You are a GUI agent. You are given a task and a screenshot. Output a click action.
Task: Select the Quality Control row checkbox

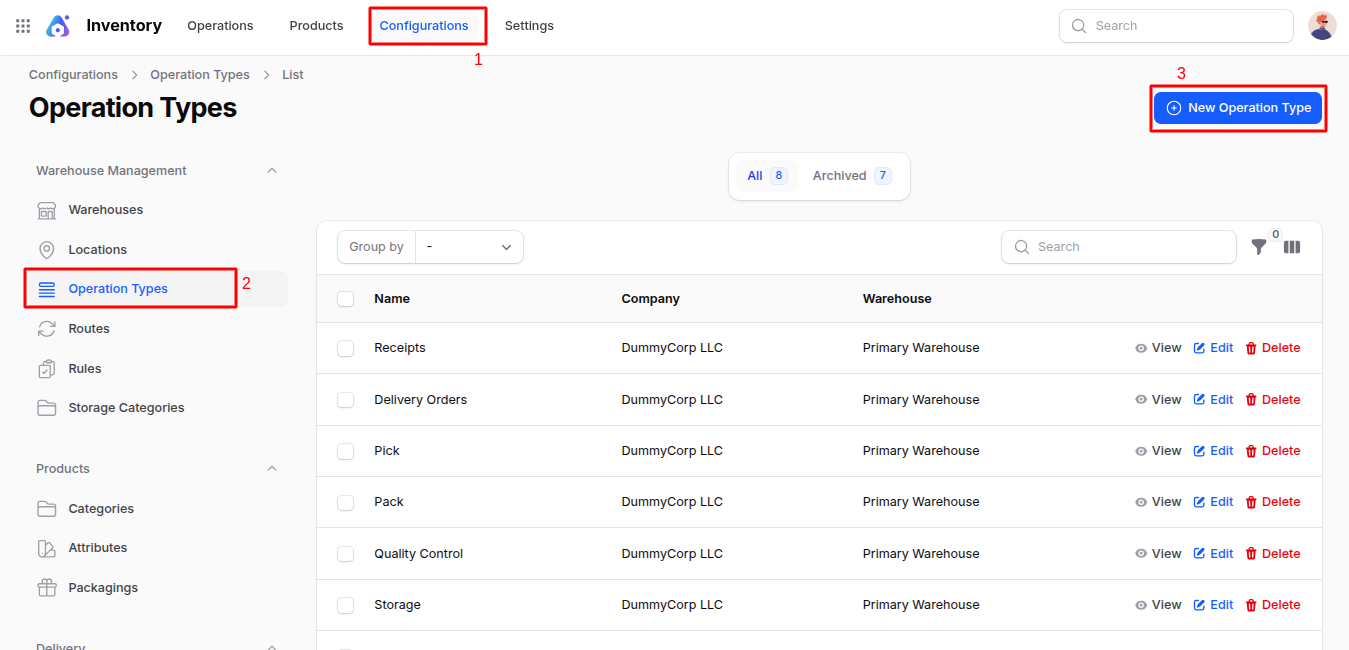[x=346, y=554]
